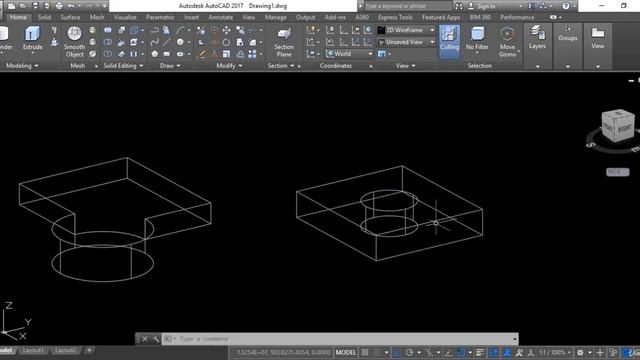Click the ViewCube in the viewport
The height and width of the screenshot is (360, 640).
click(618, 127)
